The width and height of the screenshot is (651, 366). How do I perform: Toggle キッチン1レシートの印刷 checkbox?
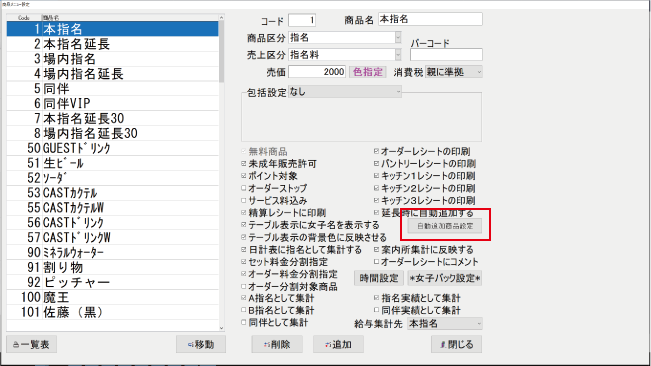(377, 176)
